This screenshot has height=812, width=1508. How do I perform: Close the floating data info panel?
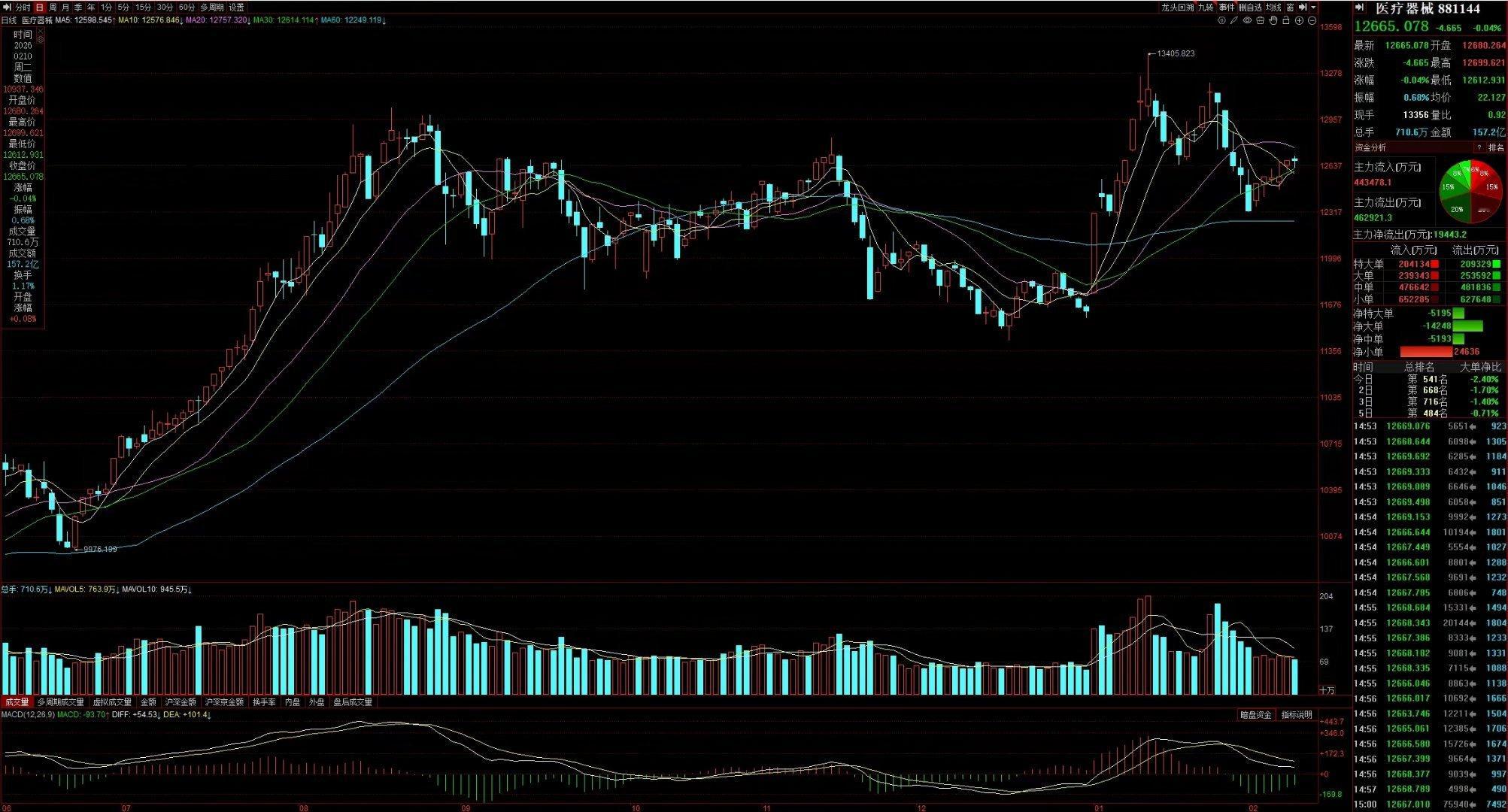41,32
